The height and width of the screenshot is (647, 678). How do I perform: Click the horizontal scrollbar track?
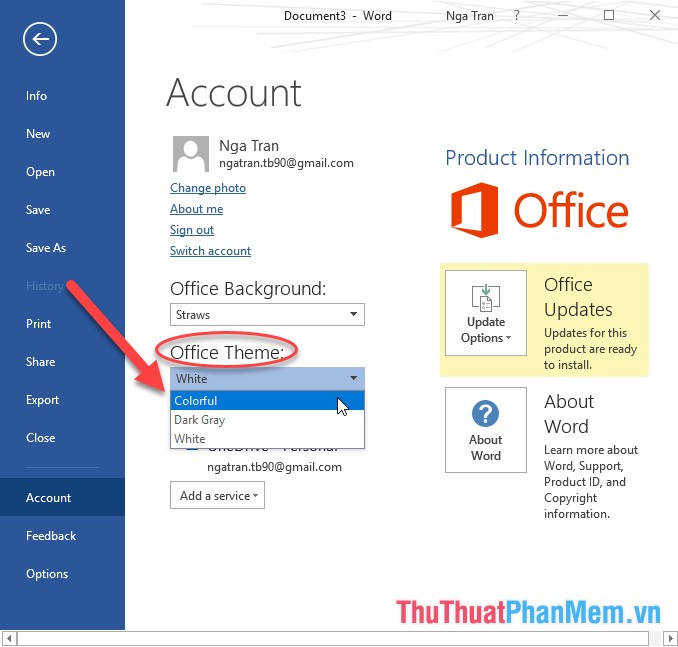pyautogui.click(x=333, y=638)
